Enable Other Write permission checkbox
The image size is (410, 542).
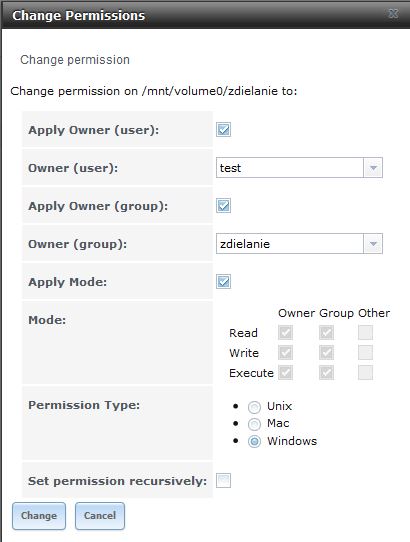(x=365, y=353)
